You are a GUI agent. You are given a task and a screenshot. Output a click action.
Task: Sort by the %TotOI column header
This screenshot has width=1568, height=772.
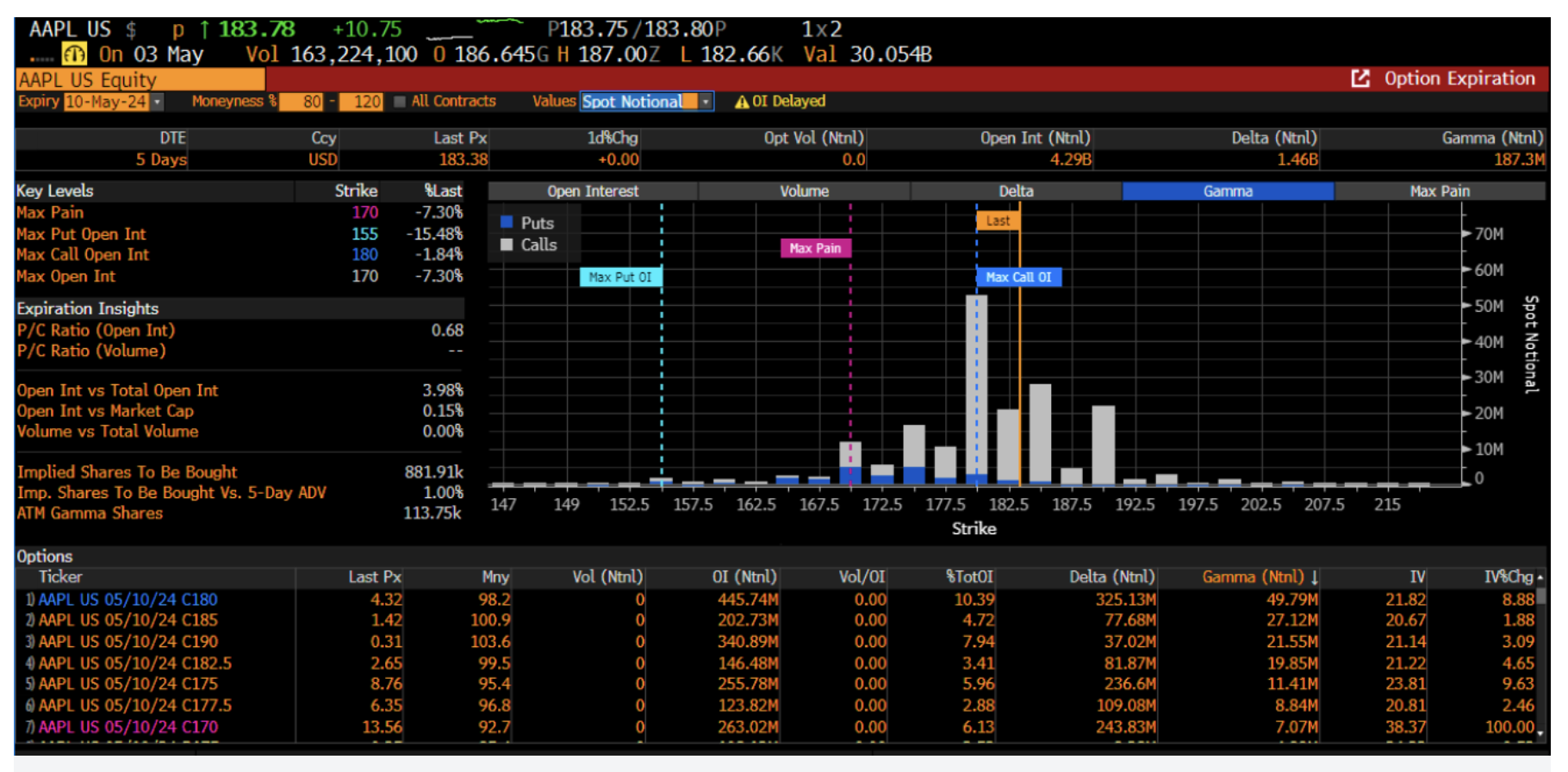click(x=969, y=577)
